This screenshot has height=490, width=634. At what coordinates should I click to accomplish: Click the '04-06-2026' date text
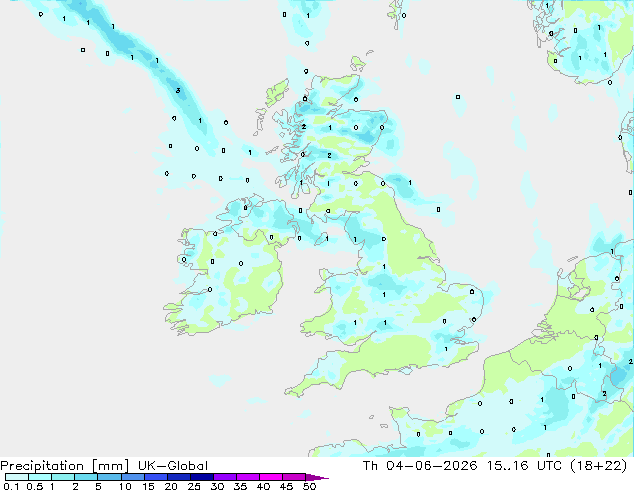point(431,466)
